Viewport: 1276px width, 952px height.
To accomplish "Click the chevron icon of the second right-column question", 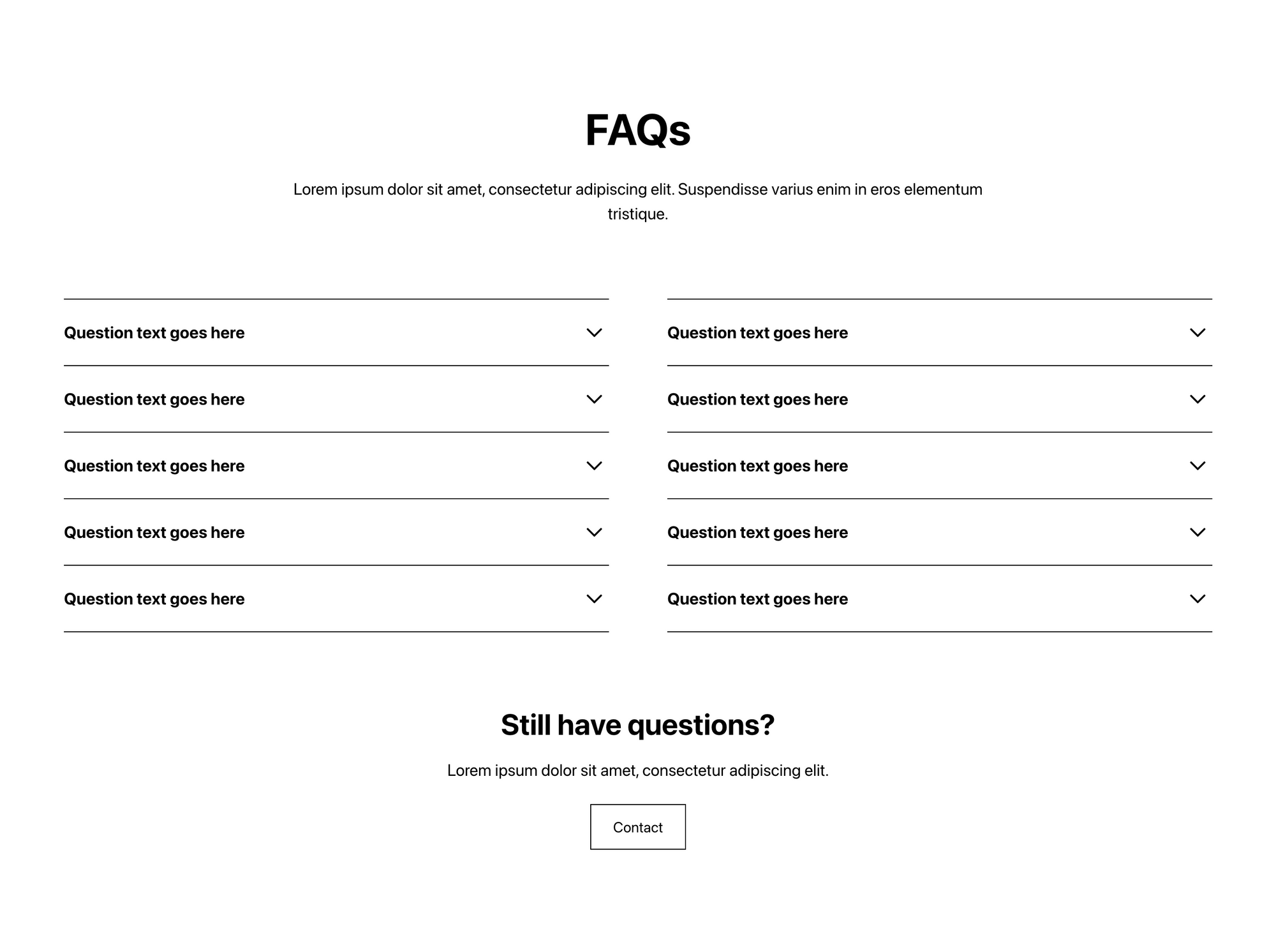I will coord(1198,399).
